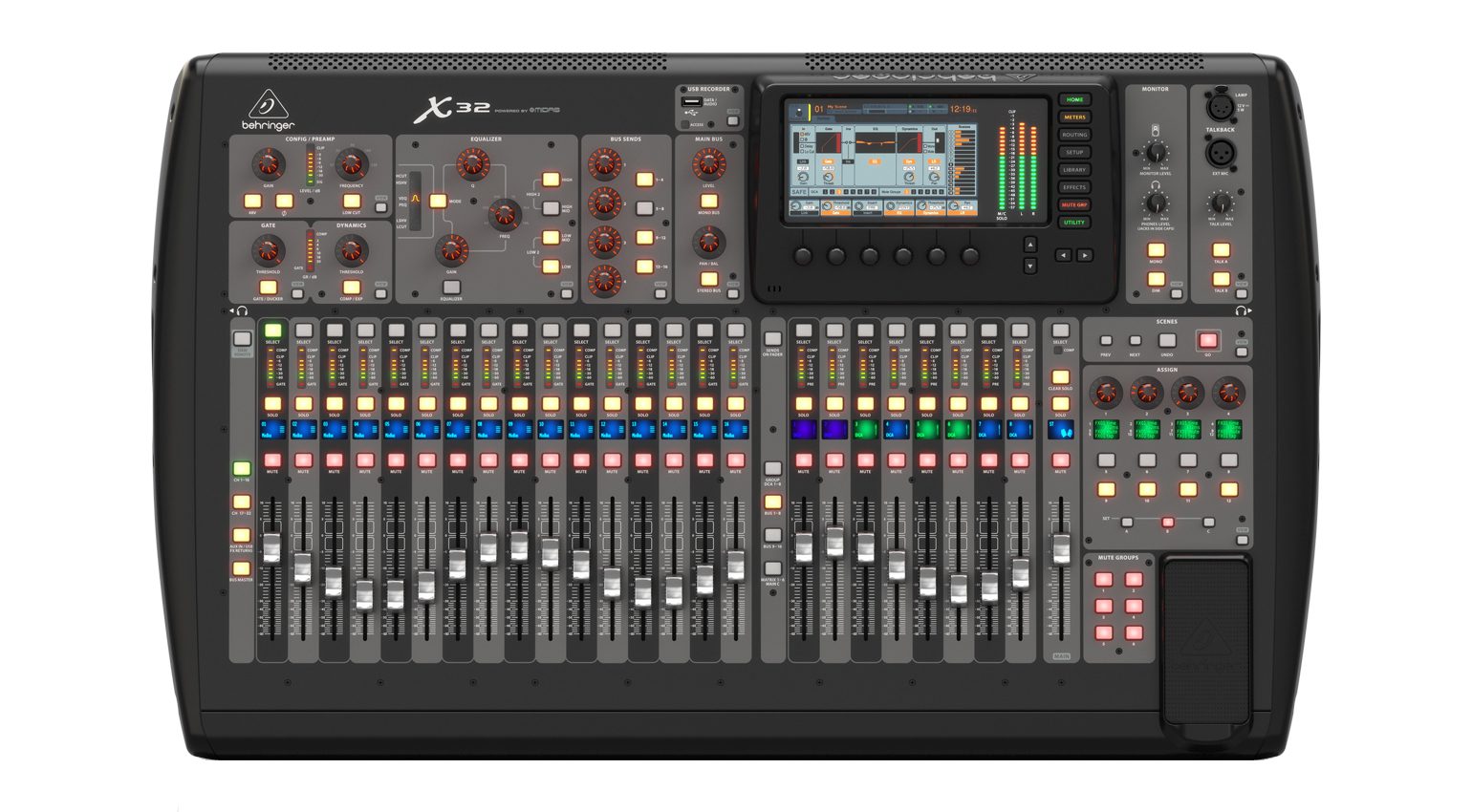Select bus sends 9-12 button
This screenshot has height=812, width=1472.
645,238
